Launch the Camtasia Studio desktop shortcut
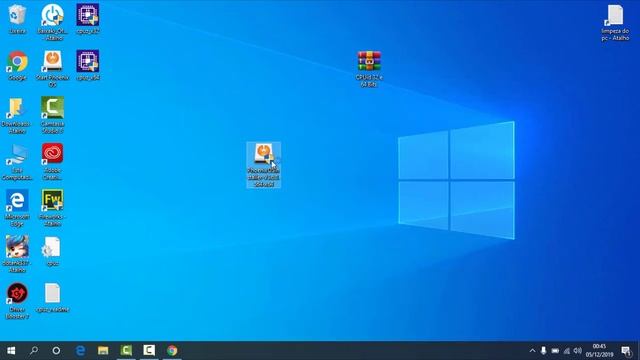This screenshot has height=360, width=640. point(52,115)
